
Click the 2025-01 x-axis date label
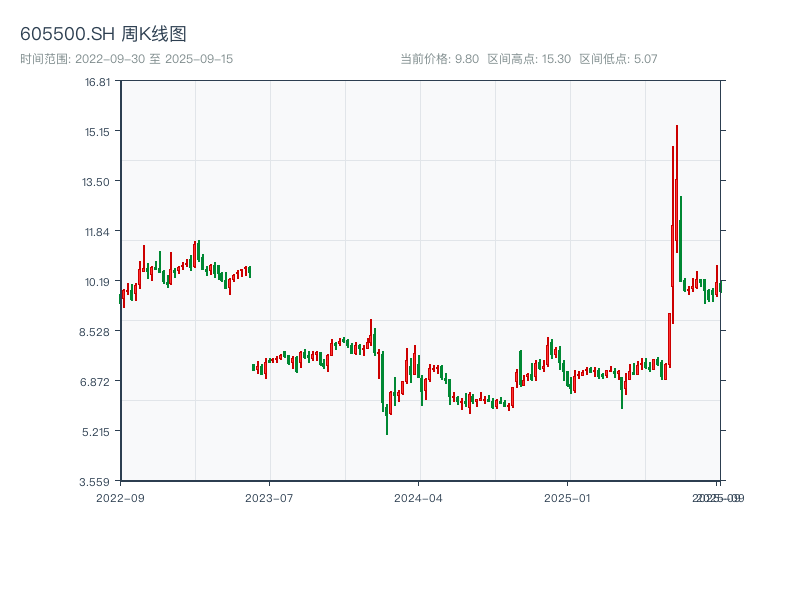569,497
